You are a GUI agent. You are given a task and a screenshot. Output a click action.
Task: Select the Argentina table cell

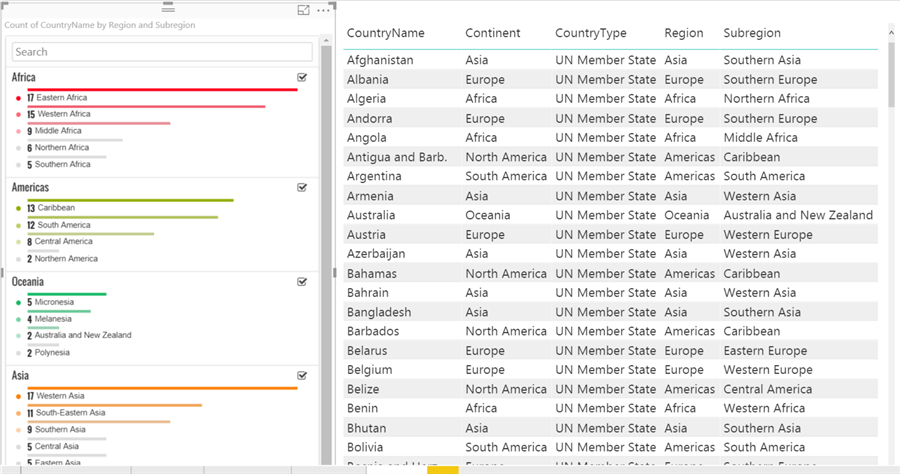click(x=375, y=176)
